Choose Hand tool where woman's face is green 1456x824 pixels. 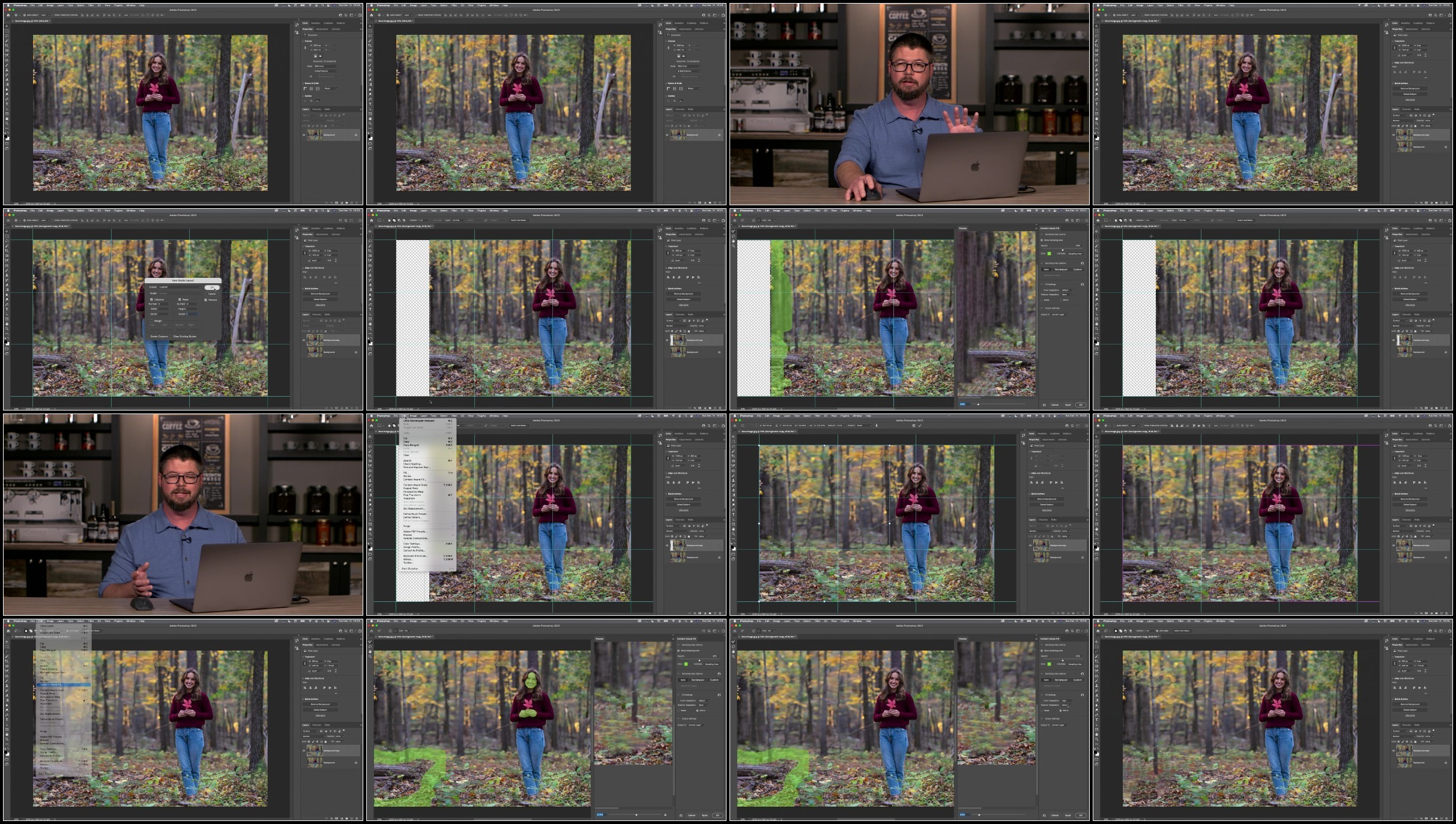[x=370, y=652]
